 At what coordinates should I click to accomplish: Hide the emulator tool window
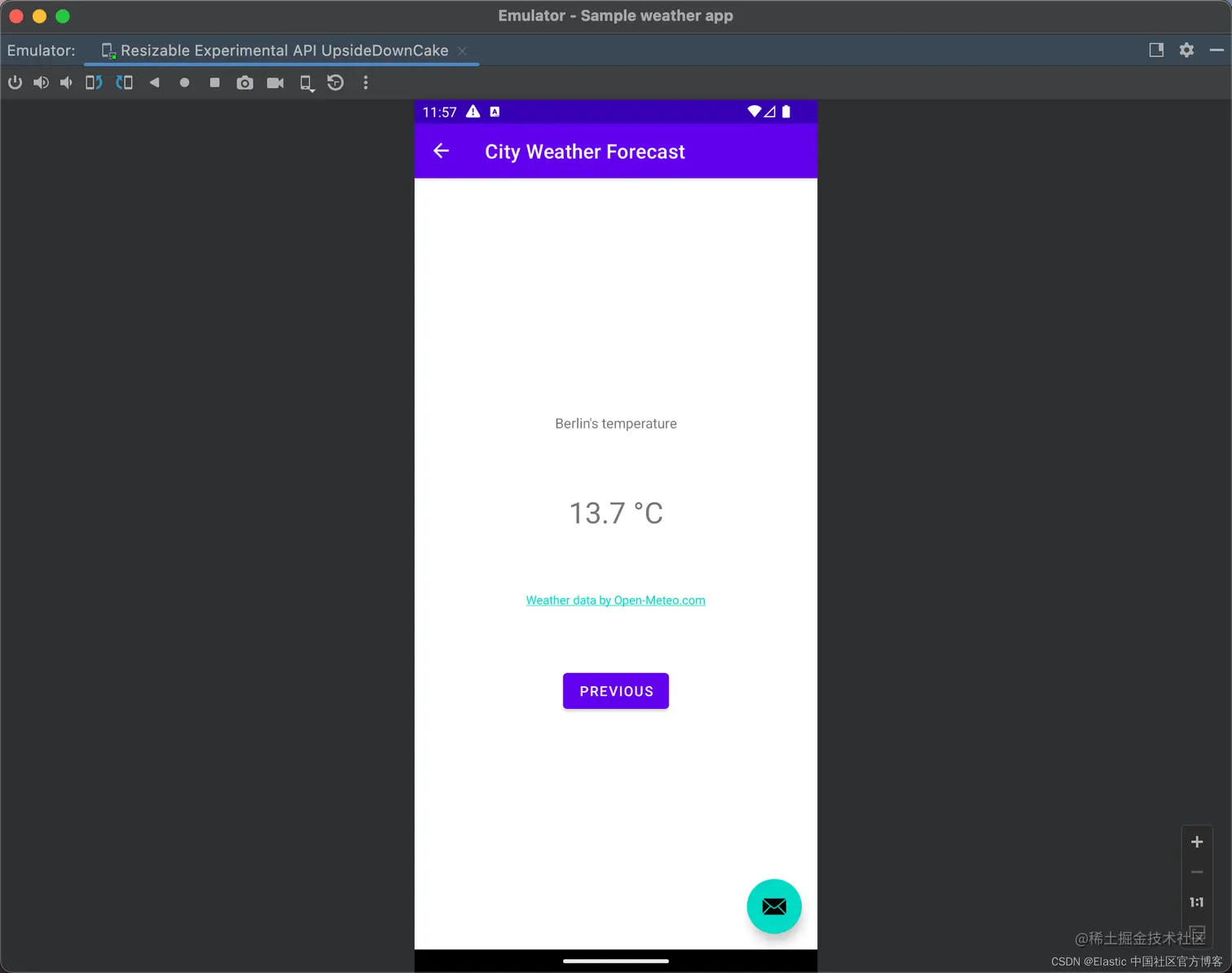[x=1217, y=50]
